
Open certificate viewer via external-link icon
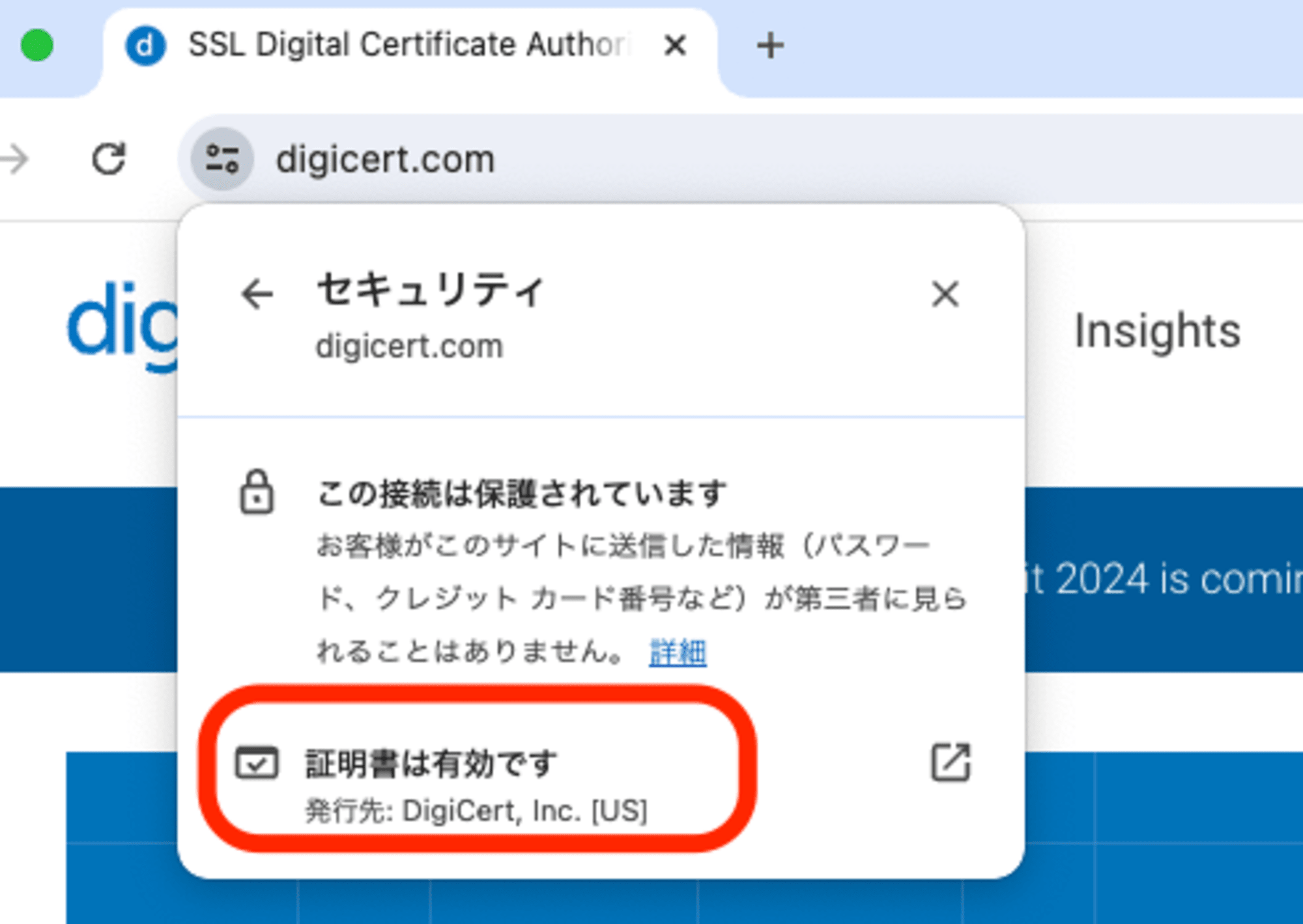951,762
